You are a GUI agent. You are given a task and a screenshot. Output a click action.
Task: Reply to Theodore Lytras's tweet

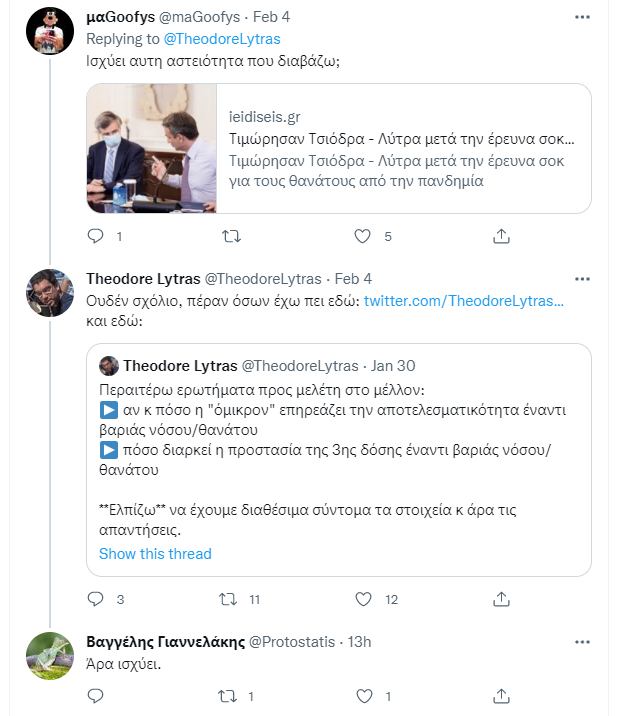click(x=96, y=599)
